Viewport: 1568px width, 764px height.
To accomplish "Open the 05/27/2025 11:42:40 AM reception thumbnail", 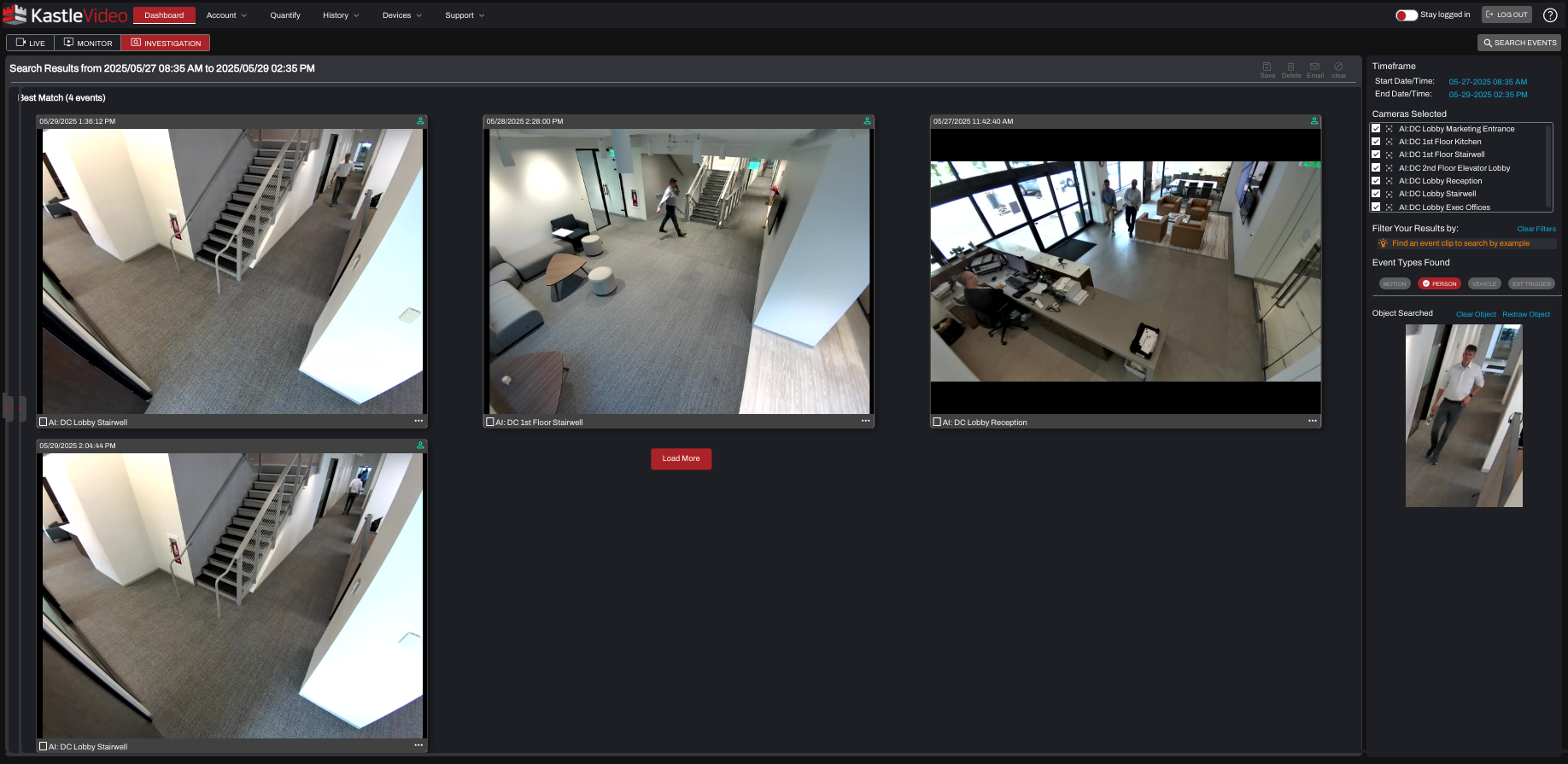I will coord(1126,271).
